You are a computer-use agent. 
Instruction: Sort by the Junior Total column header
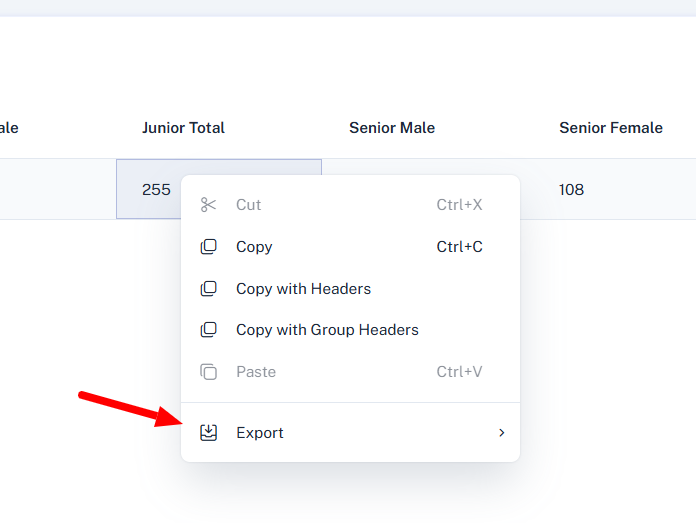click(183, 128)
